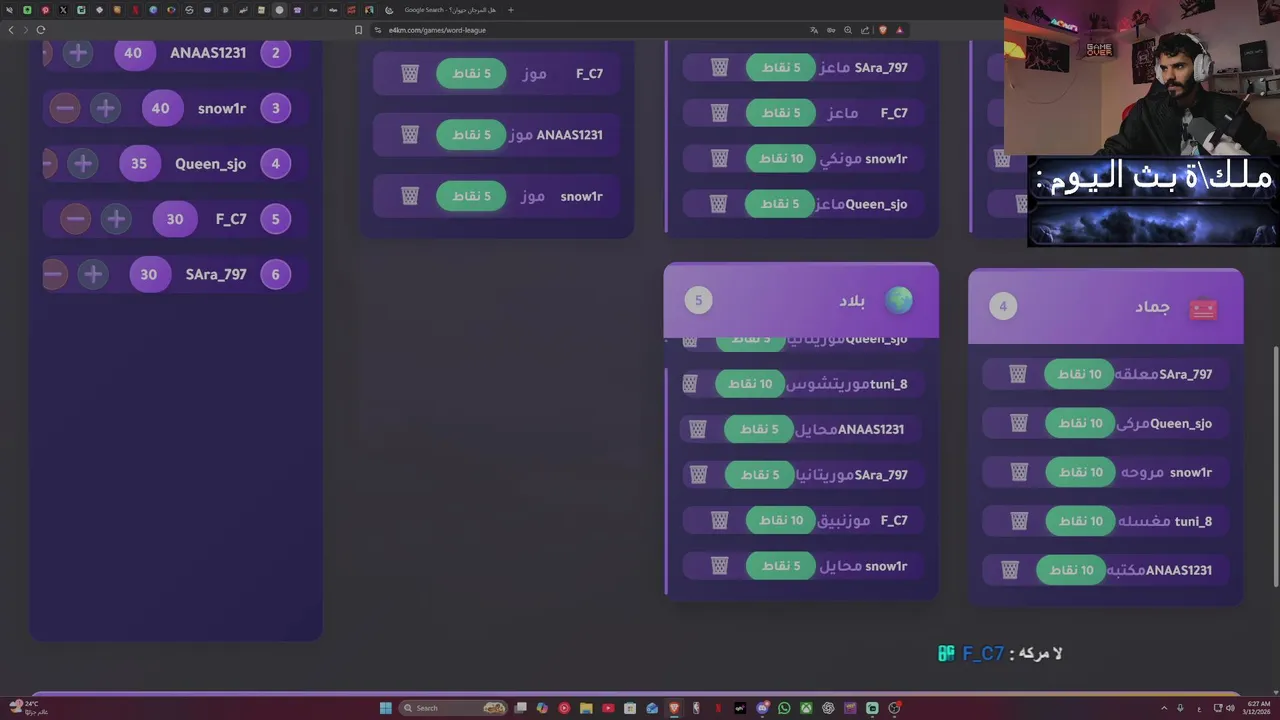Screen dimensions: 1280x720
Task: Open WhatsApp from the taskbar
Action: click(x=784, y=708)
